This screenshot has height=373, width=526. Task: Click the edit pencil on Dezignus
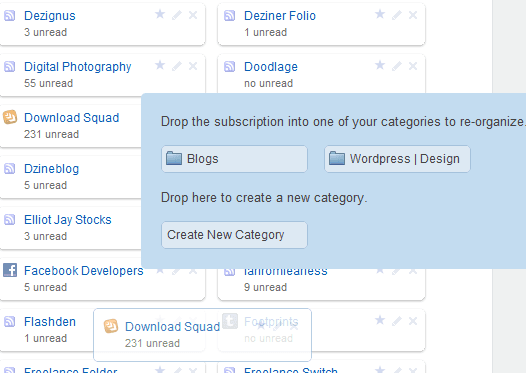click(x=177, y=15)
